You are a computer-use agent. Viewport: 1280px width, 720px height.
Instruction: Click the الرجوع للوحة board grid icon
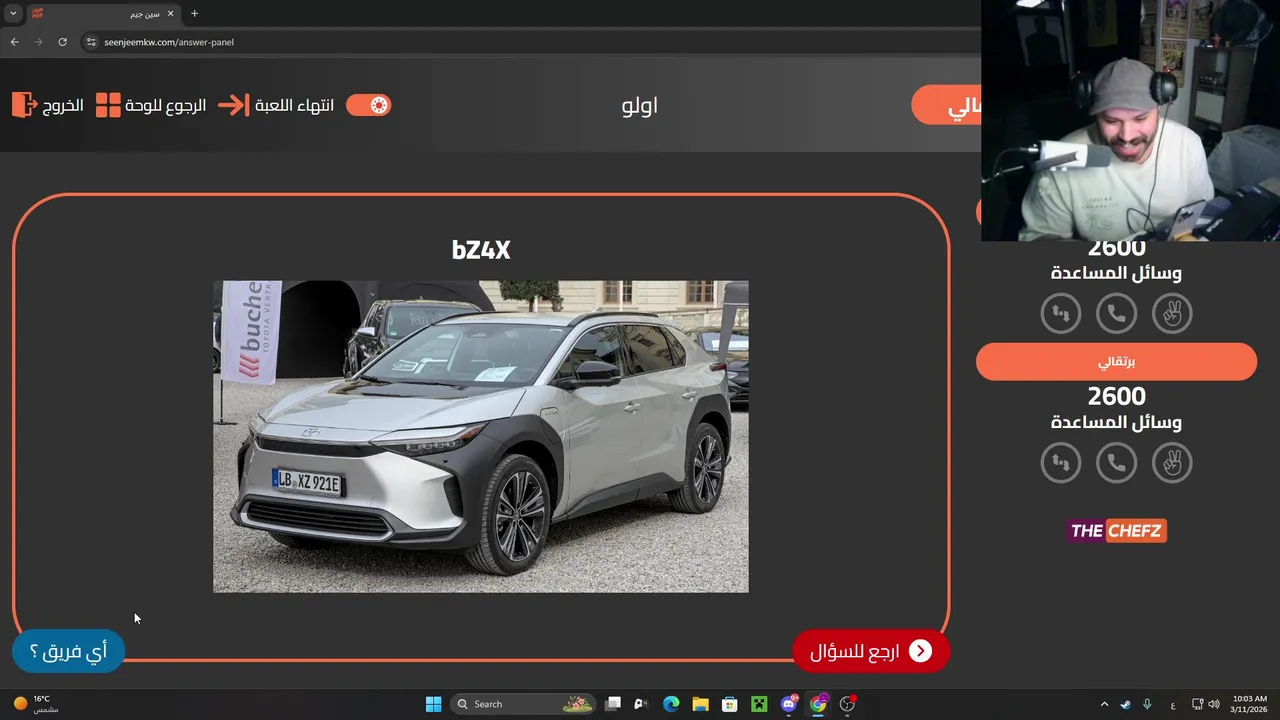click(x=108, y=105)
